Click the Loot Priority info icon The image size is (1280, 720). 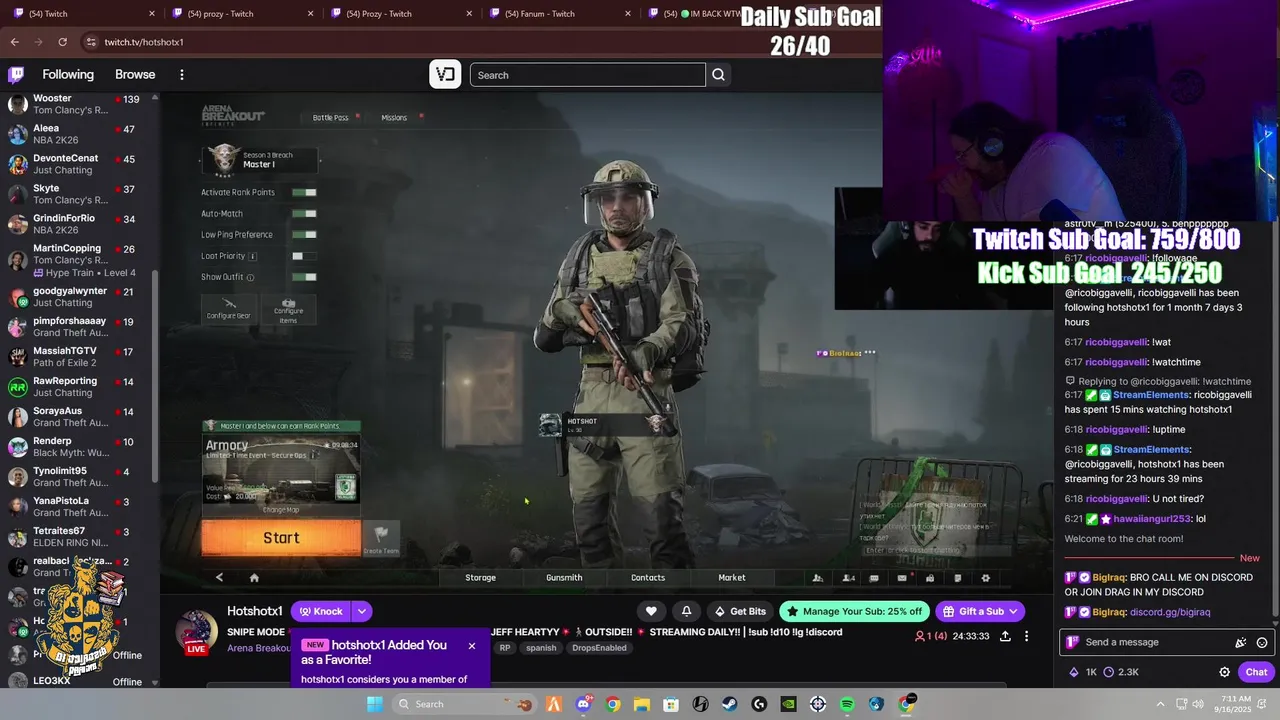coord(253,256)
